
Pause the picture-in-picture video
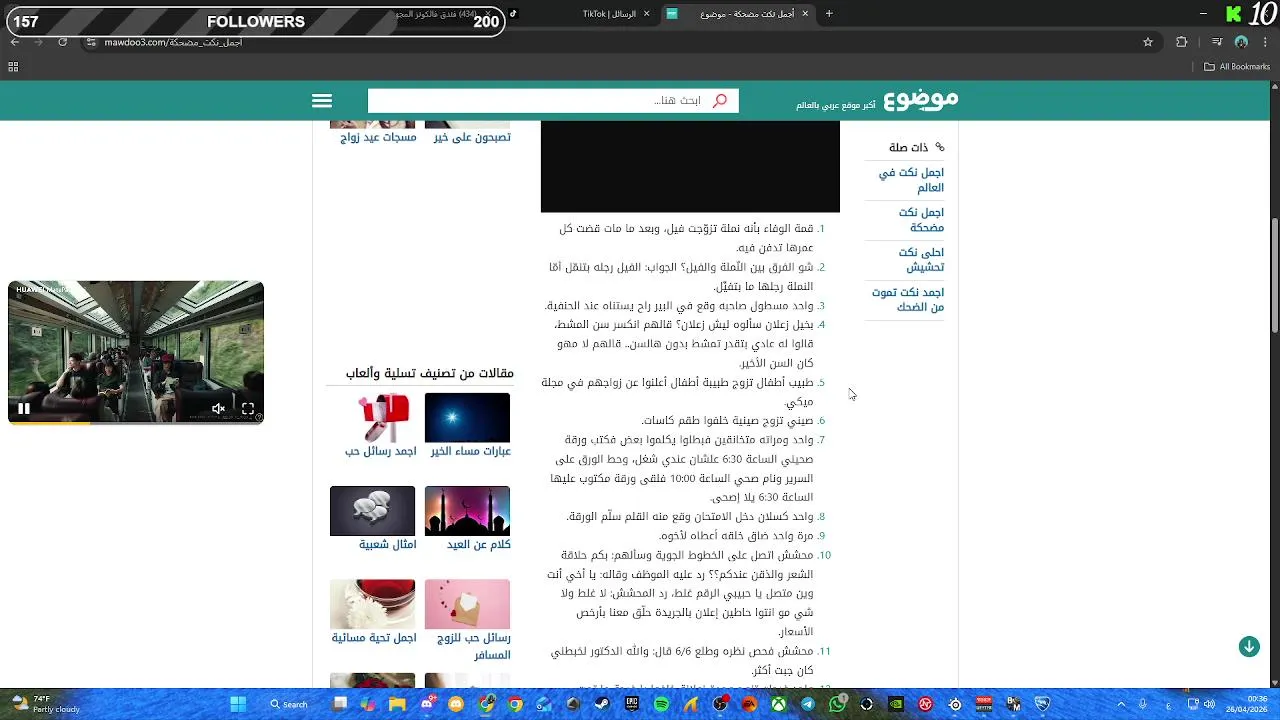point(24,408)
